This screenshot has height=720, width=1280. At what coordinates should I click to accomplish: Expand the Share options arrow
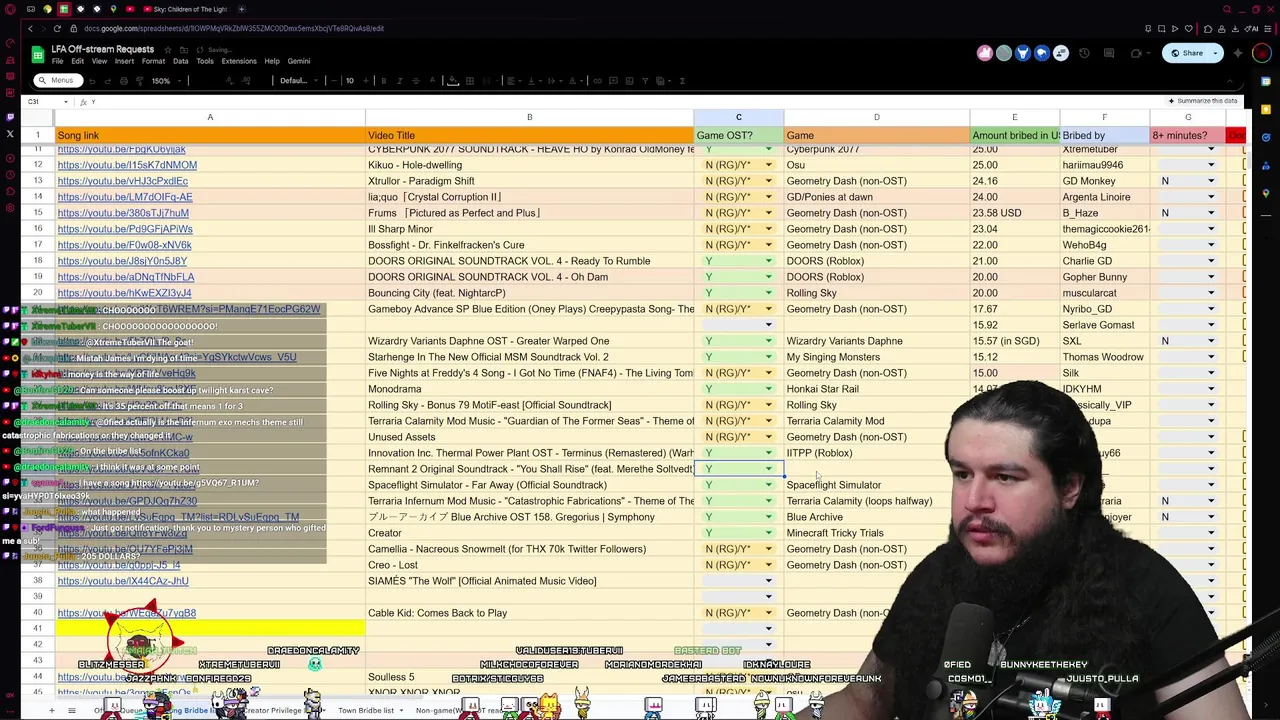(1213, 53)
